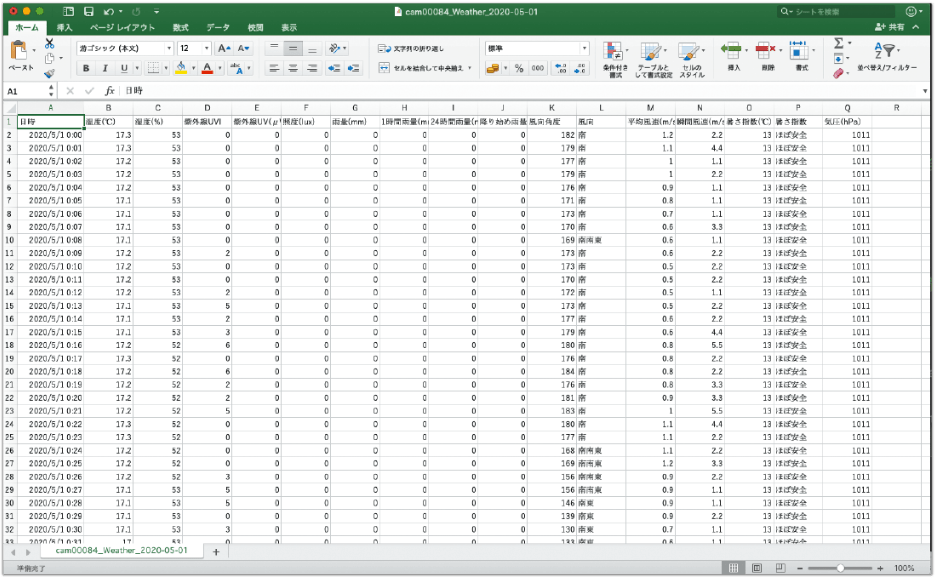
Task: Increase indent of cell contents
Action: click(354, 69)
